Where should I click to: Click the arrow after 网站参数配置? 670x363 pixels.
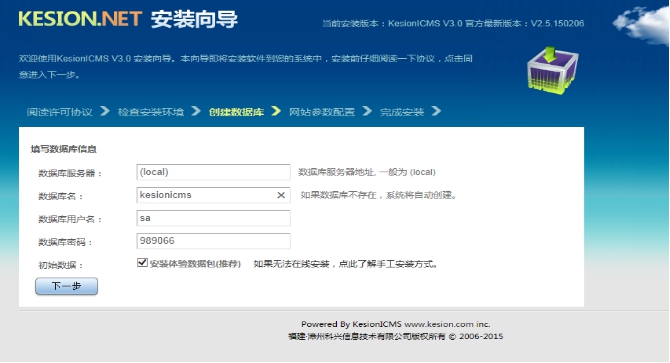(x=367, y=111)
